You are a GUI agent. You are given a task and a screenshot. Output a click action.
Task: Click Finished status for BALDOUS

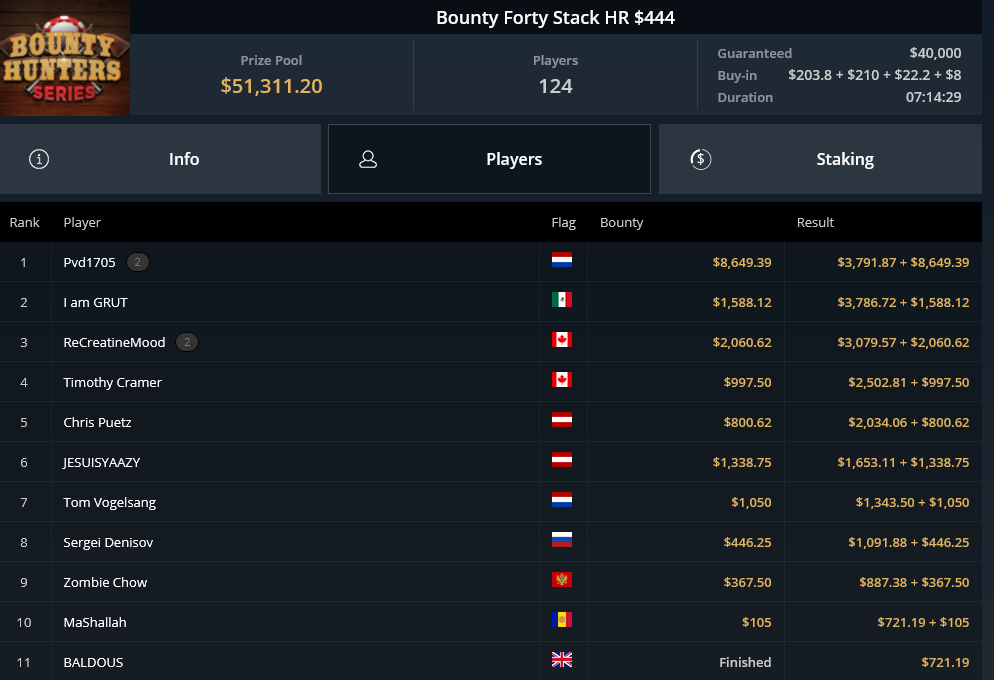[745, 662]
